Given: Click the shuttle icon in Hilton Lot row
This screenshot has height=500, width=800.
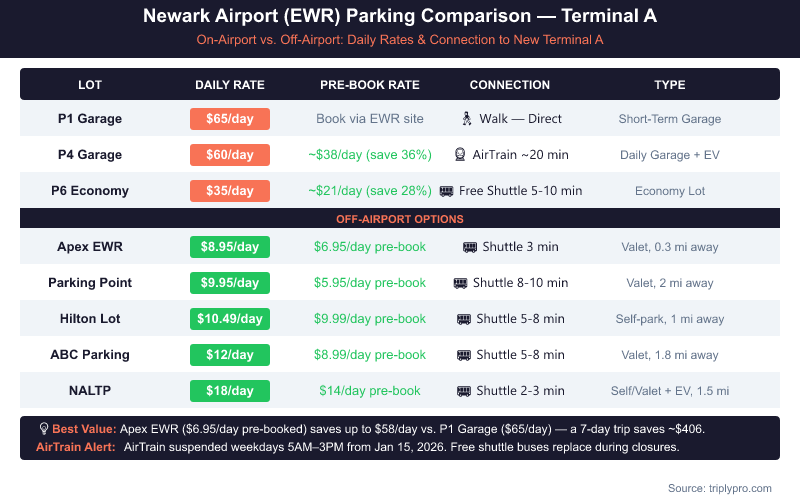Looking at the screenshot, I should [464, 319].
